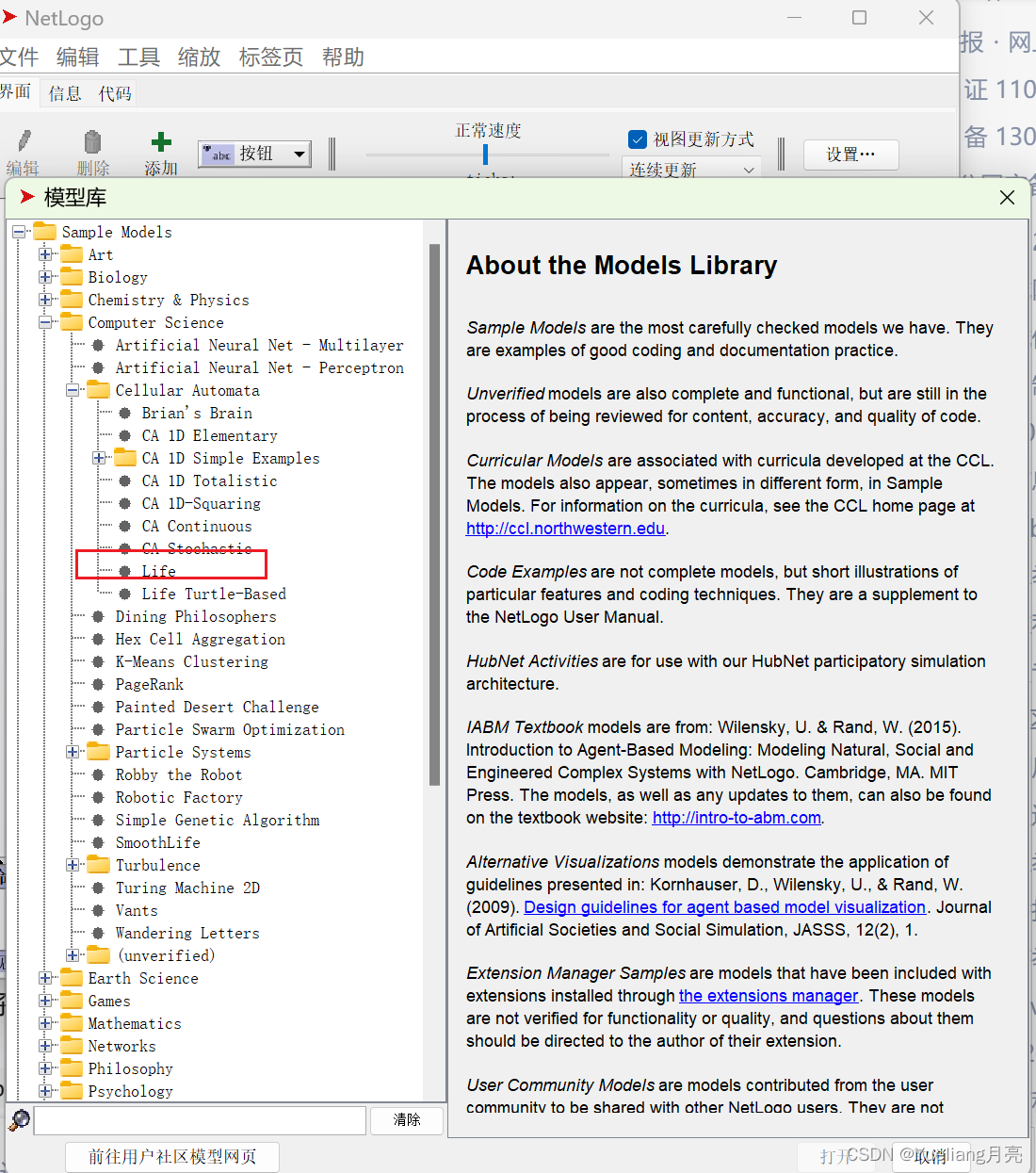Image resolution: width=1036 pixels, height=1173 pixels.
Task: Click the Particle Systems folder icon
Action: point(99,751)
